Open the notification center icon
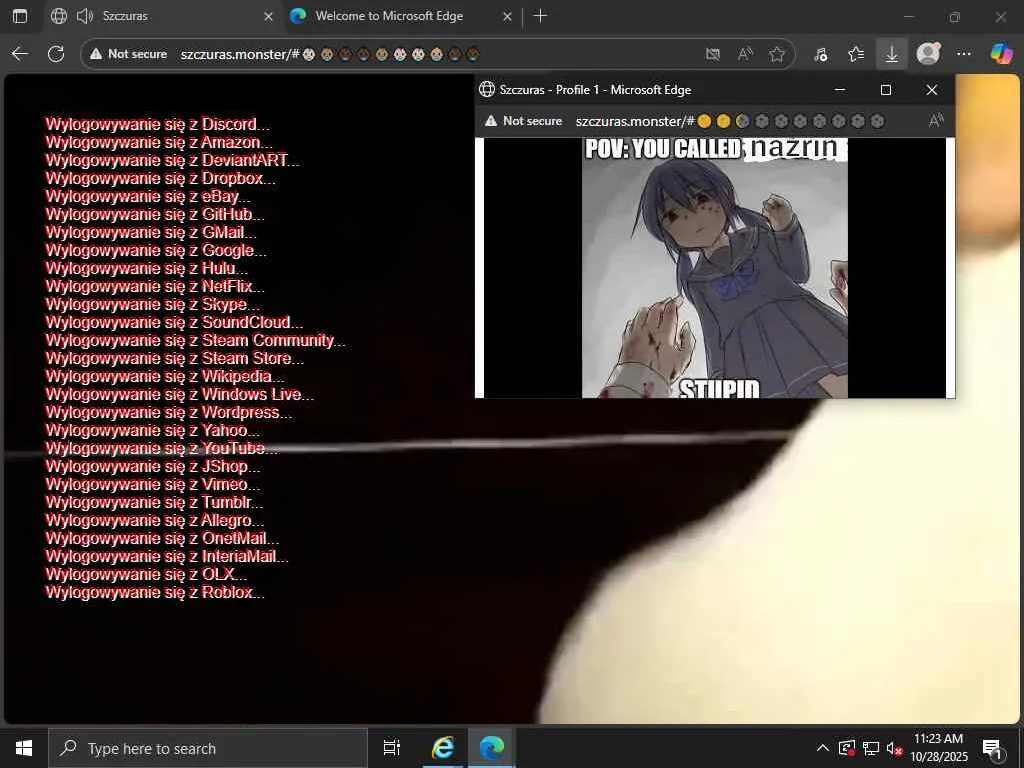1024x768 pixels. click(993, 748)
